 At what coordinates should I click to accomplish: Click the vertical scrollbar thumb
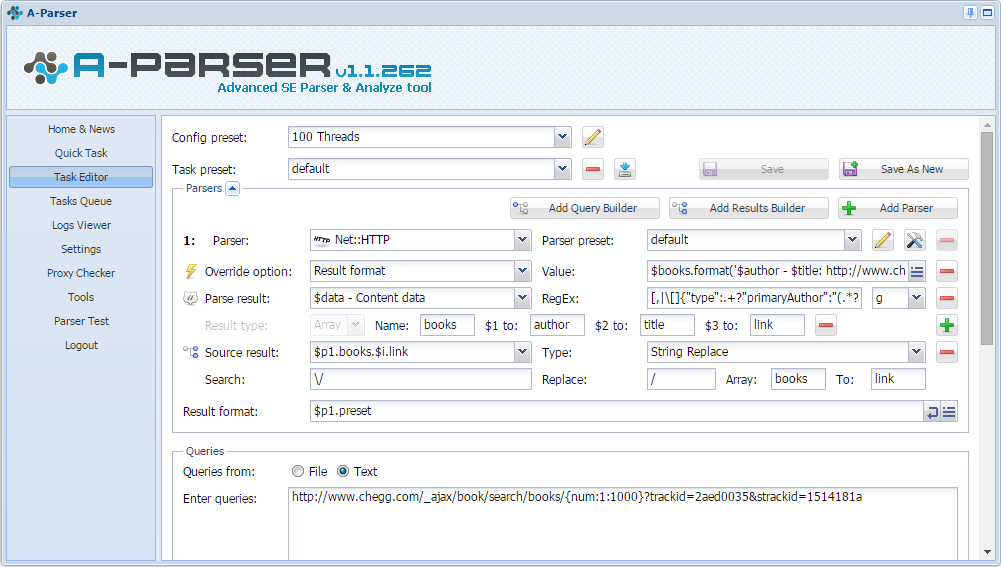(987, 238)
